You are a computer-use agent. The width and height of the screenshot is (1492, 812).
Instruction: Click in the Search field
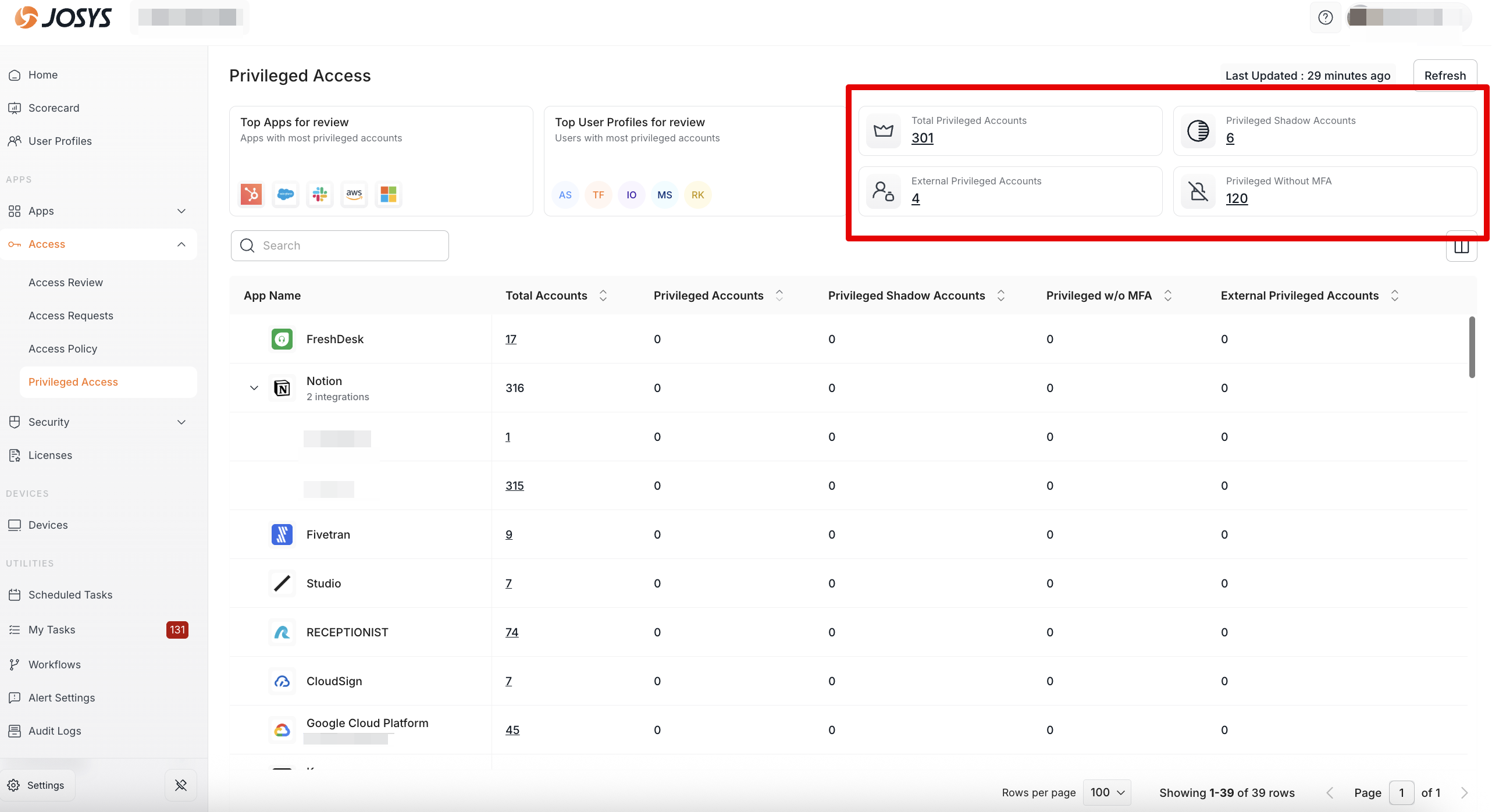[349, 245]
